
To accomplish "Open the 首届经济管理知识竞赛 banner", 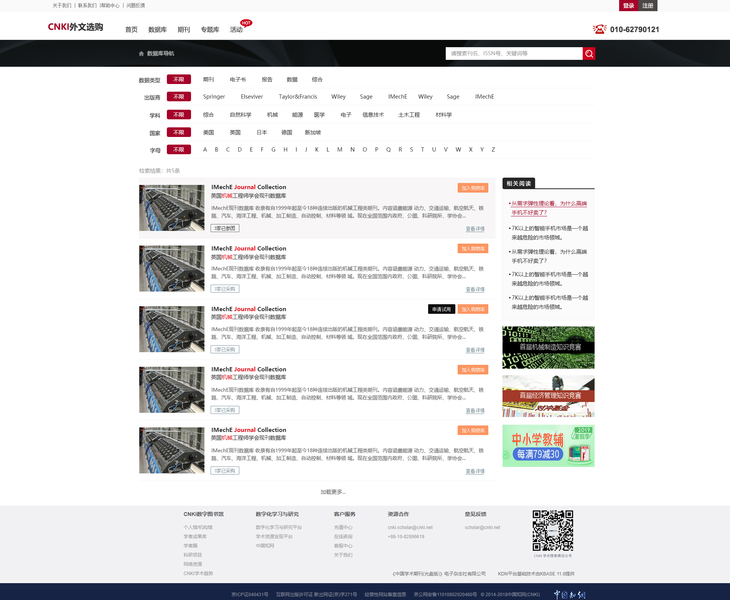I will [548, 396].
